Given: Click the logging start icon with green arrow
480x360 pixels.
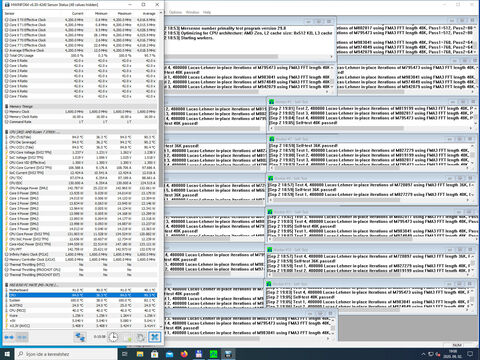Looking at the screenshot, I should [127, 337].
